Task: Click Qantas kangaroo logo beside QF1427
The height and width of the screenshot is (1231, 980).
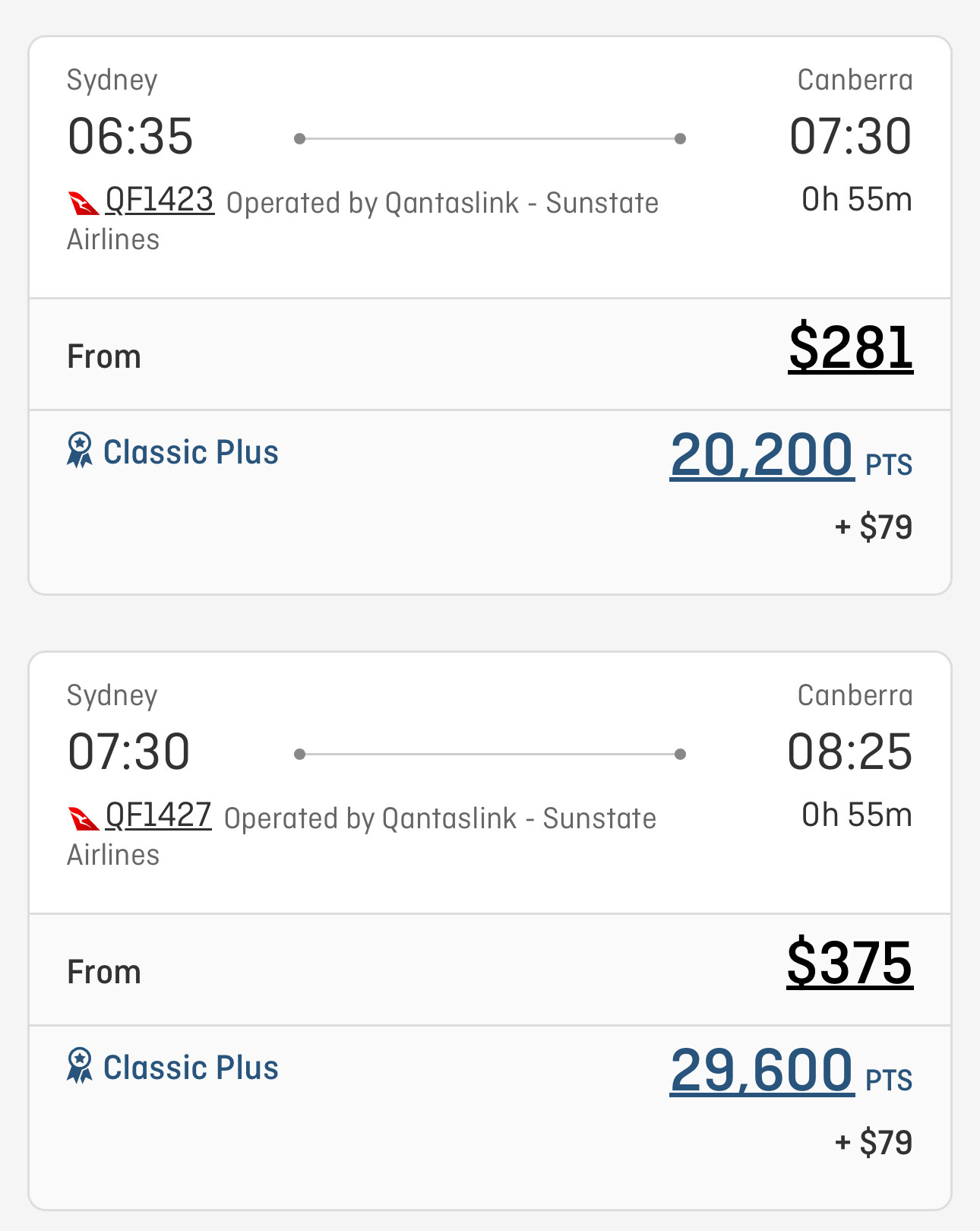Action: tap(84, 819)
